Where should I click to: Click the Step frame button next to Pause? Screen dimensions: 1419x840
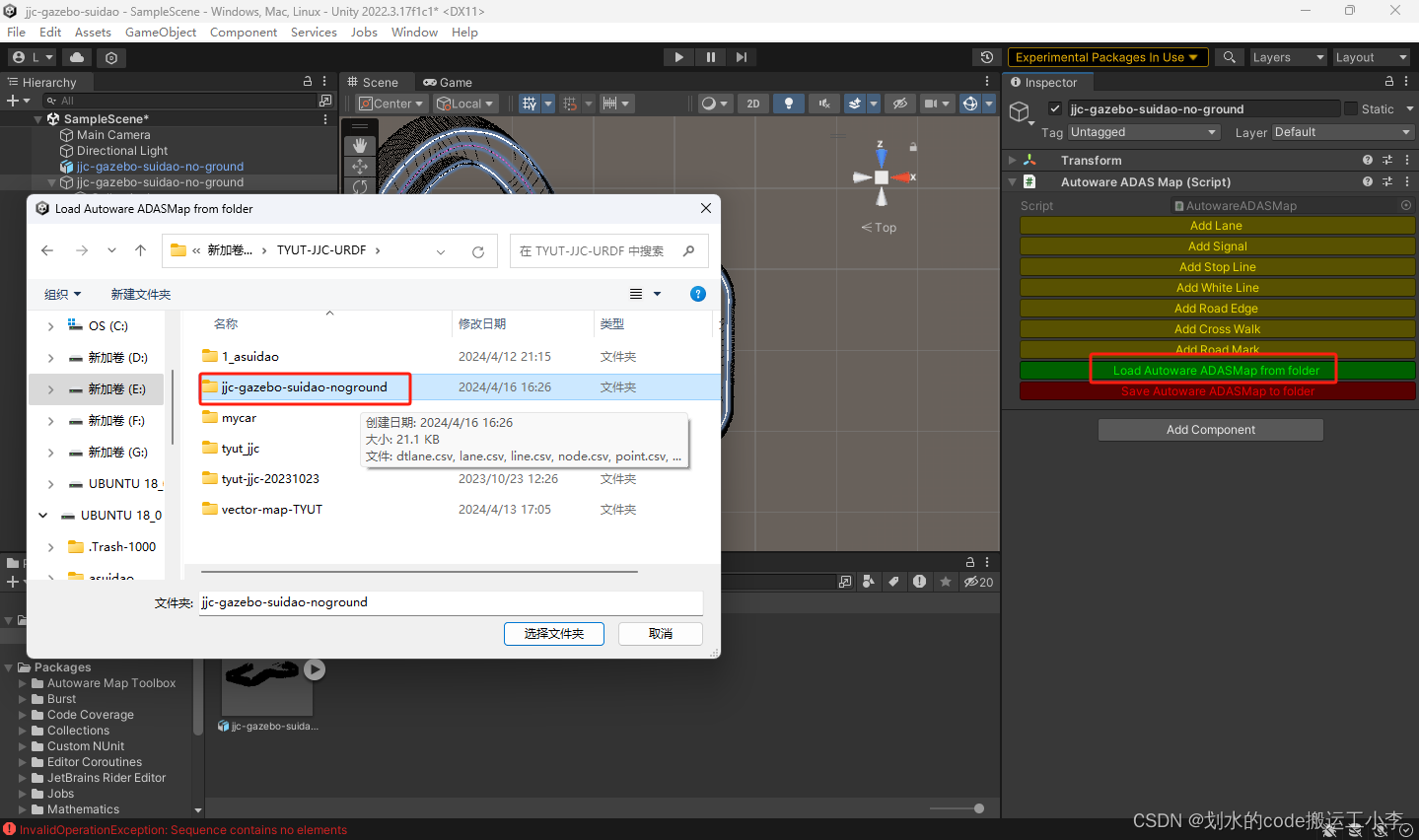click(x=742, y=56)
